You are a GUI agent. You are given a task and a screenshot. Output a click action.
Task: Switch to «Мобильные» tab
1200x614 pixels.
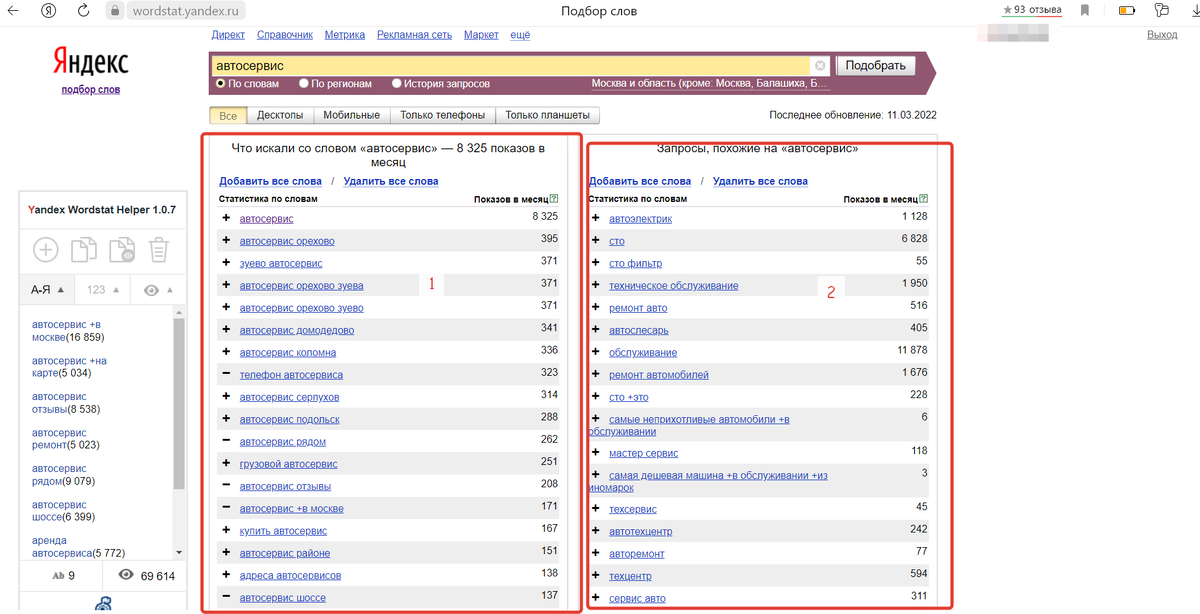pos(352,115)
